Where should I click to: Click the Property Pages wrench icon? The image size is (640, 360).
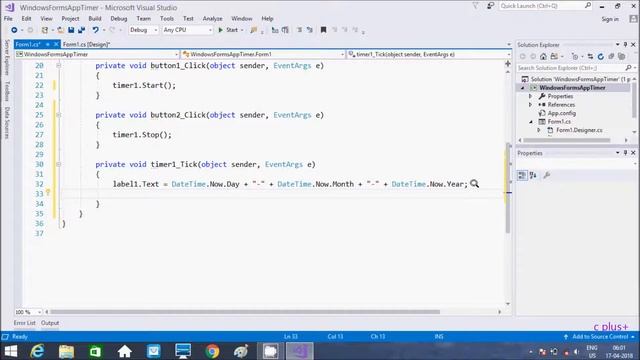547,176
